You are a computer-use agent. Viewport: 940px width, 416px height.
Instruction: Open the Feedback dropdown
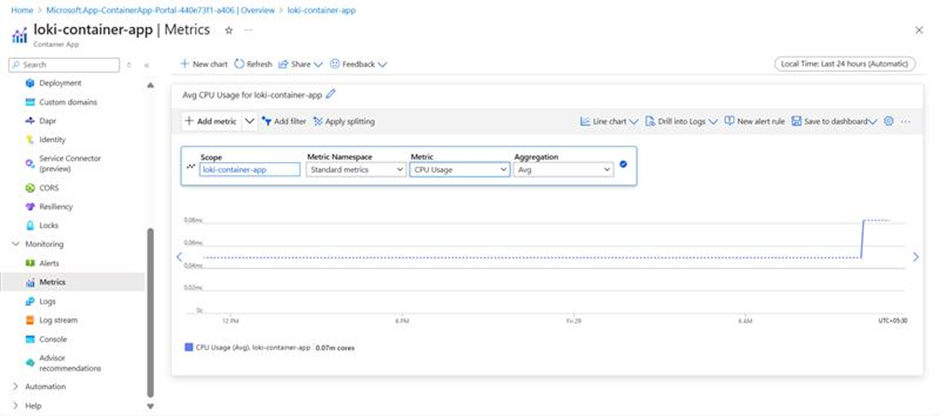click(x=358, y=64)
